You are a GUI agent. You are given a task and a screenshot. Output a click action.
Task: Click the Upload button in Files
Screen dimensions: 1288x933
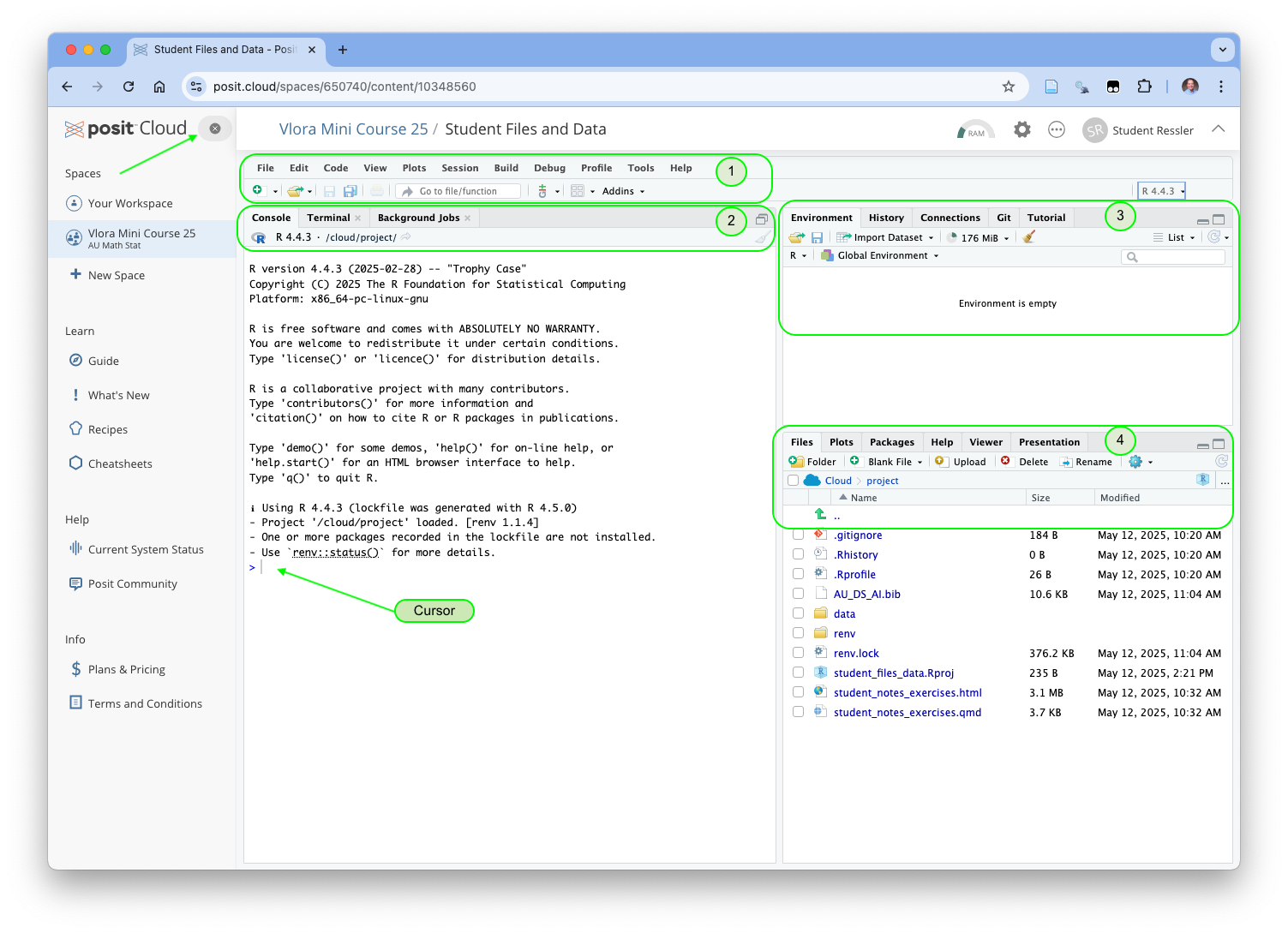(x=961, y=462)
